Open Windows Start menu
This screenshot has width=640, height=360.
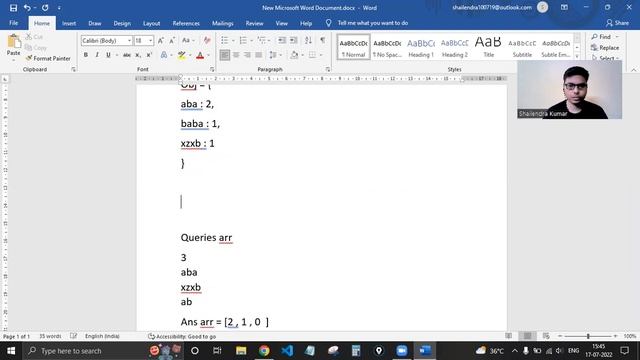[x=11, y=351]
